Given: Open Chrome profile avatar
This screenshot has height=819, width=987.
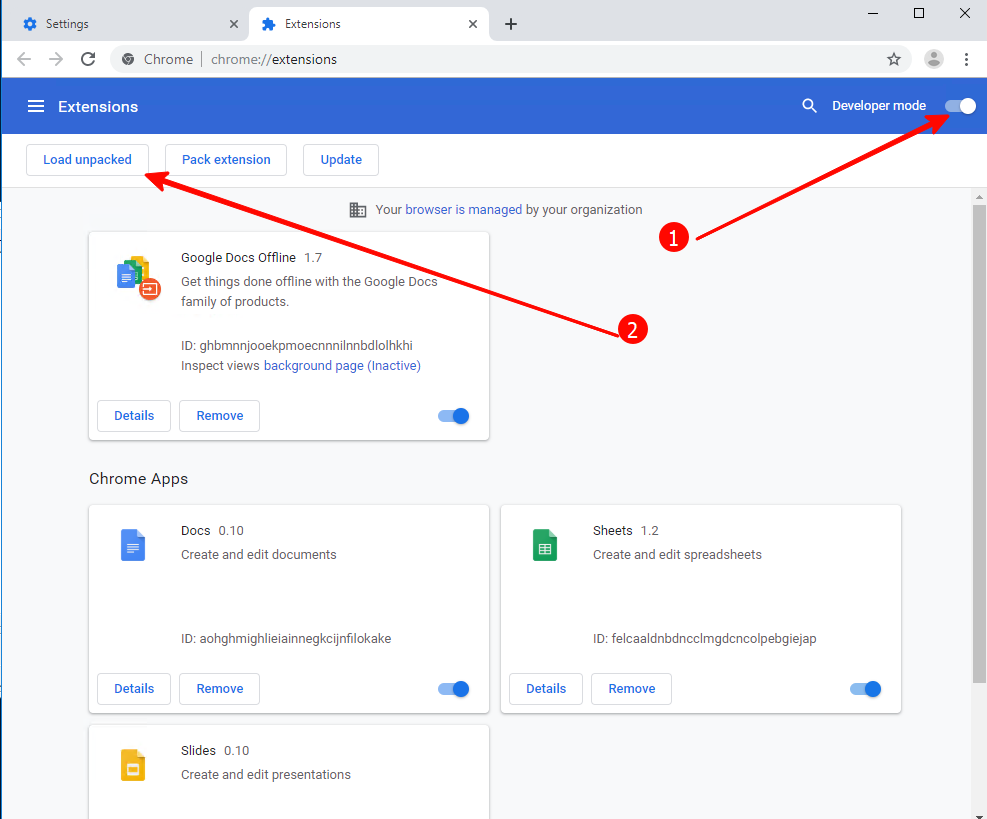Looking at the screenshot, I should pyautogui.click(x=933, y=59).
